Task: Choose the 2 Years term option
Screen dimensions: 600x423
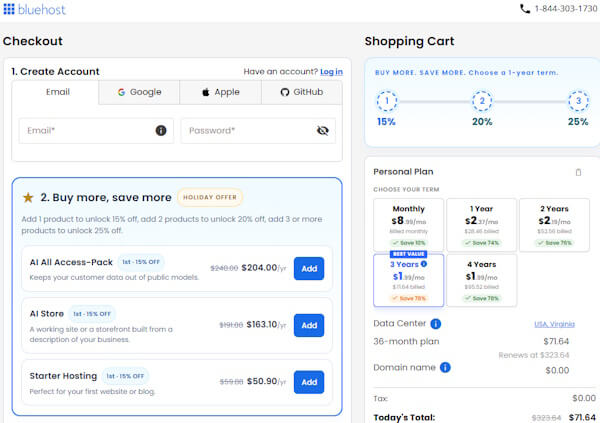Action: click(554, 225)
